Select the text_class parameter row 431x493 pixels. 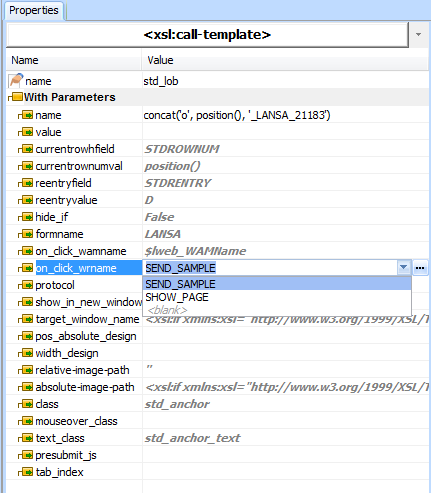[x=217, y=438]
